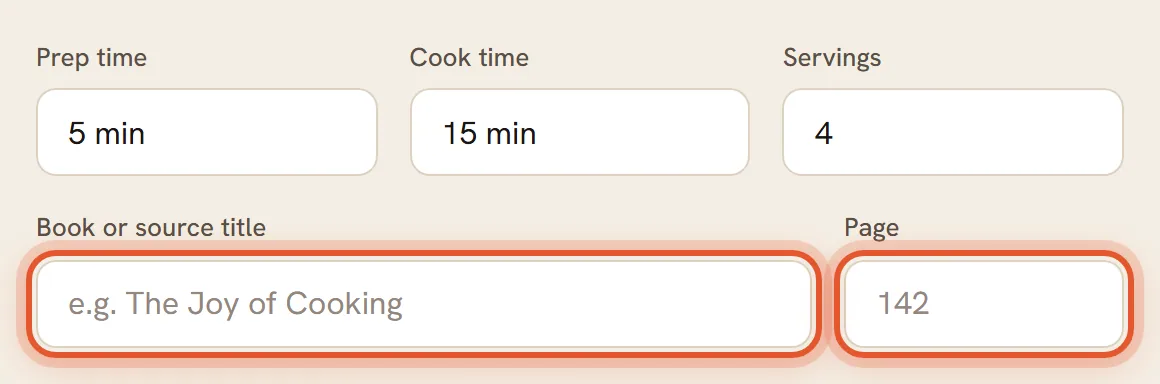Click the "Cook time" label text
This screenshot has width=1160, height=384.
(x=469, y=58)
